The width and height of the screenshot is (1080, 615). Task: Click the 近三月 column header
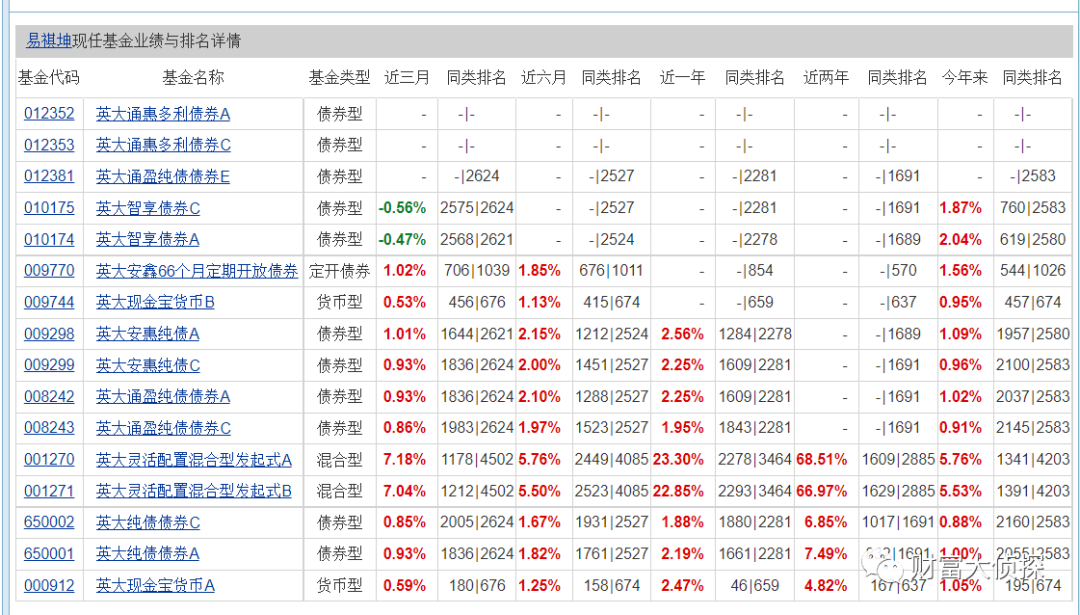click(406, 78)
